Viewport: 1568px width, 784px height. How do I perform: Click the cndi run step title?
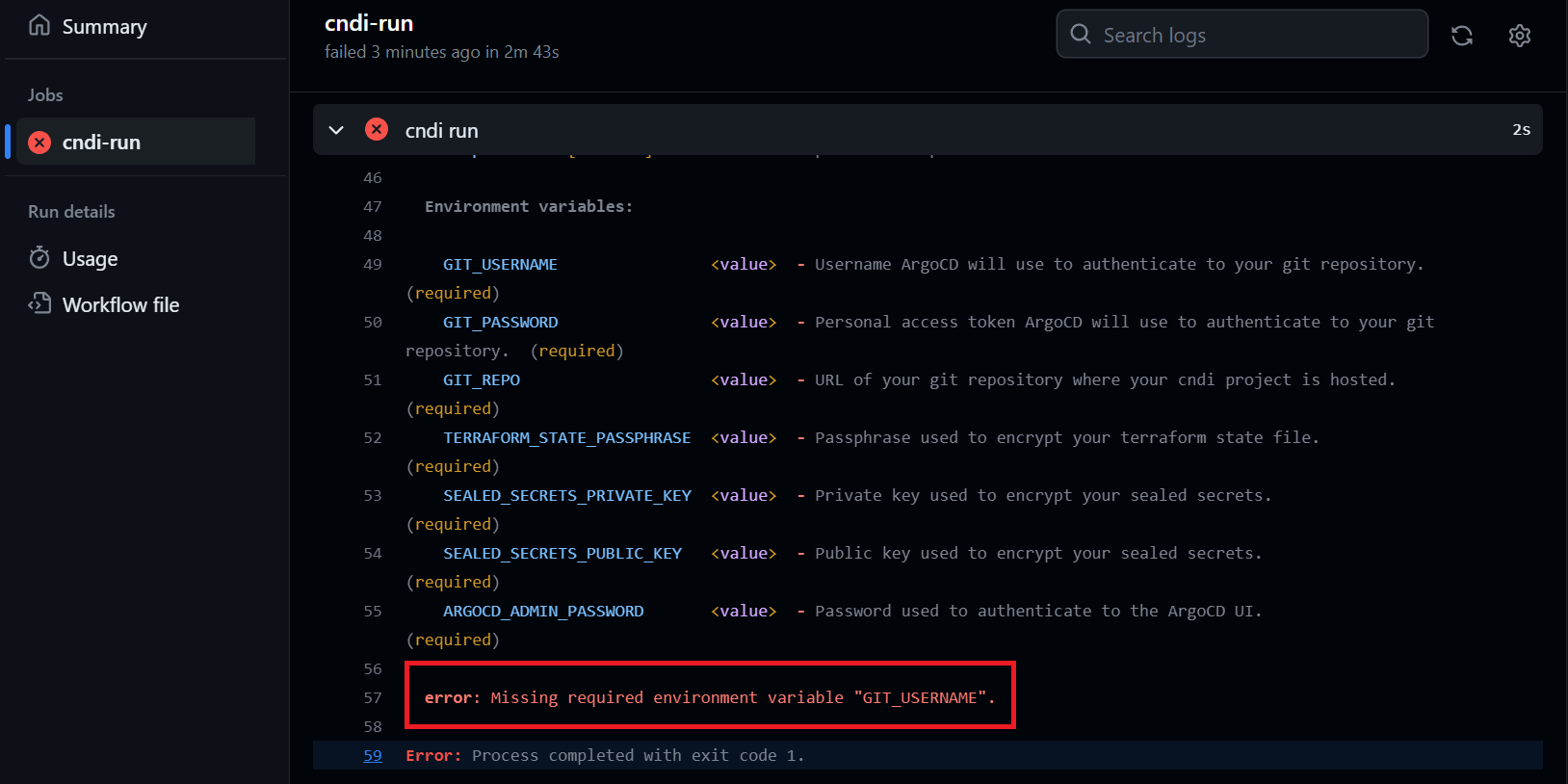coord(441,130)
